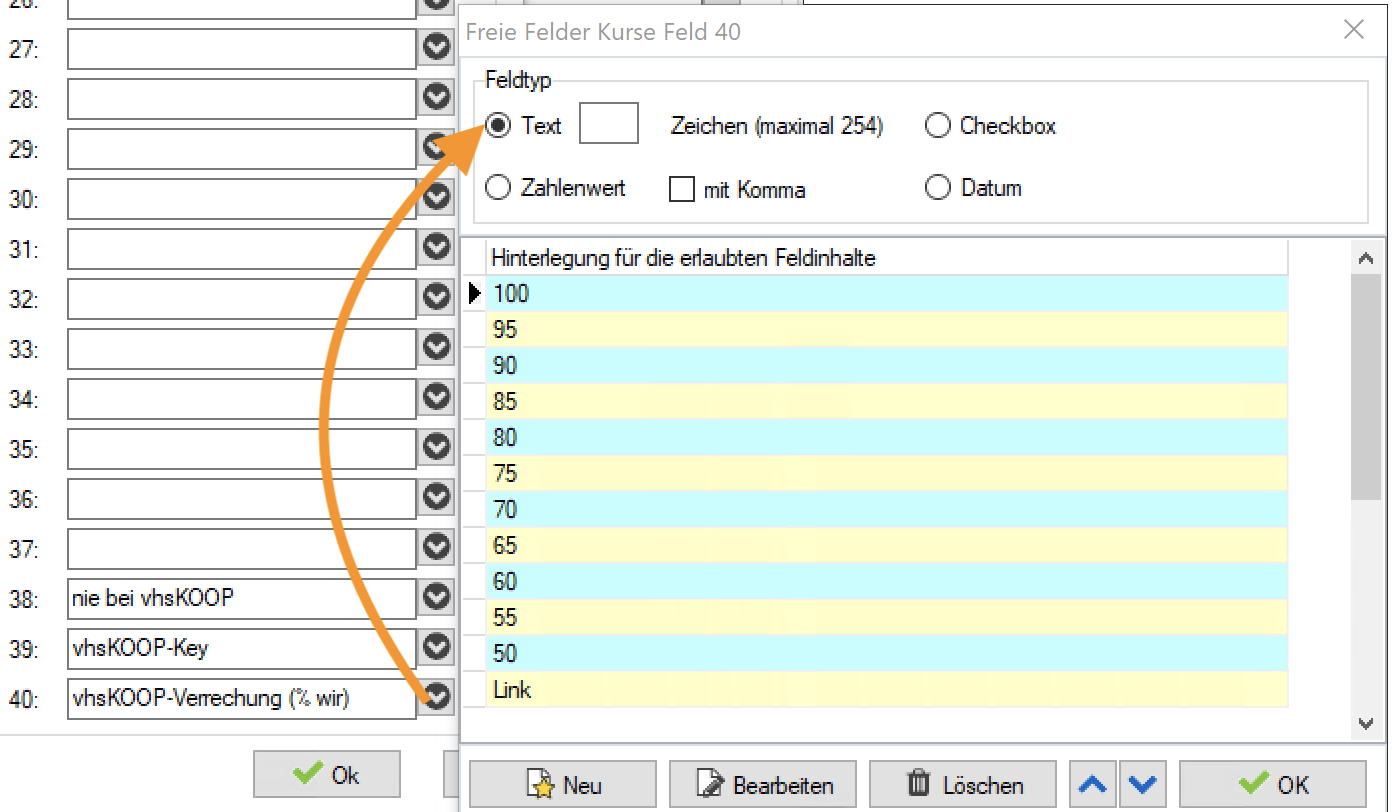This screenshot has height=812, width=1392.
Task: Confirm dialog with the green check OK button
Action: pos(1272,785)
